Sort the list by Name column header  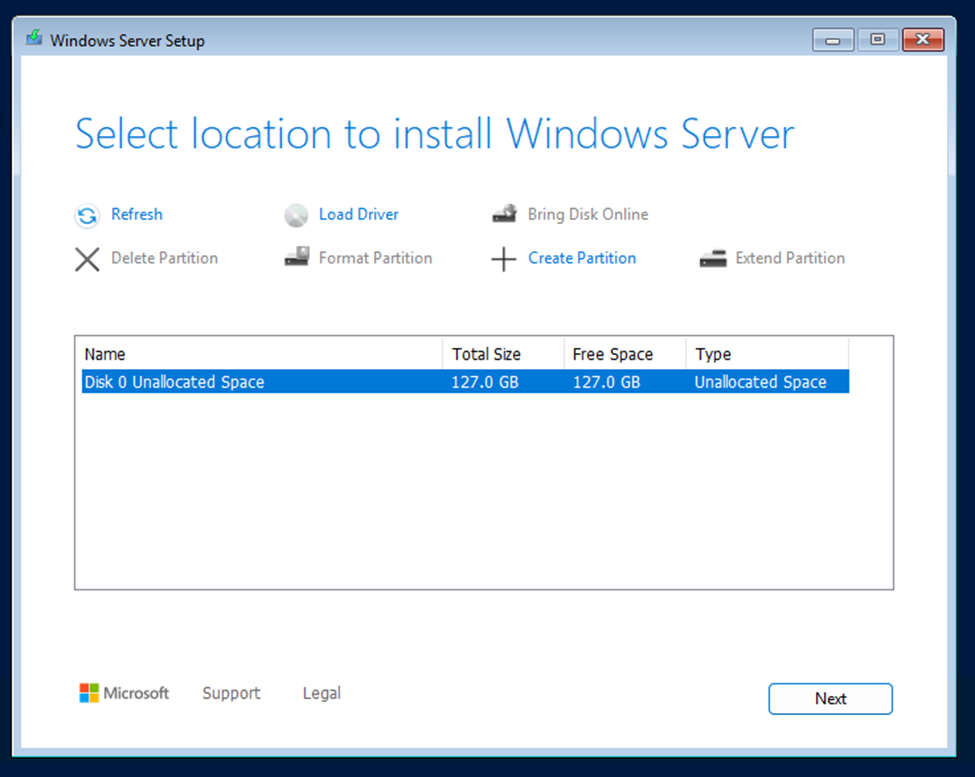click(262, 354)
